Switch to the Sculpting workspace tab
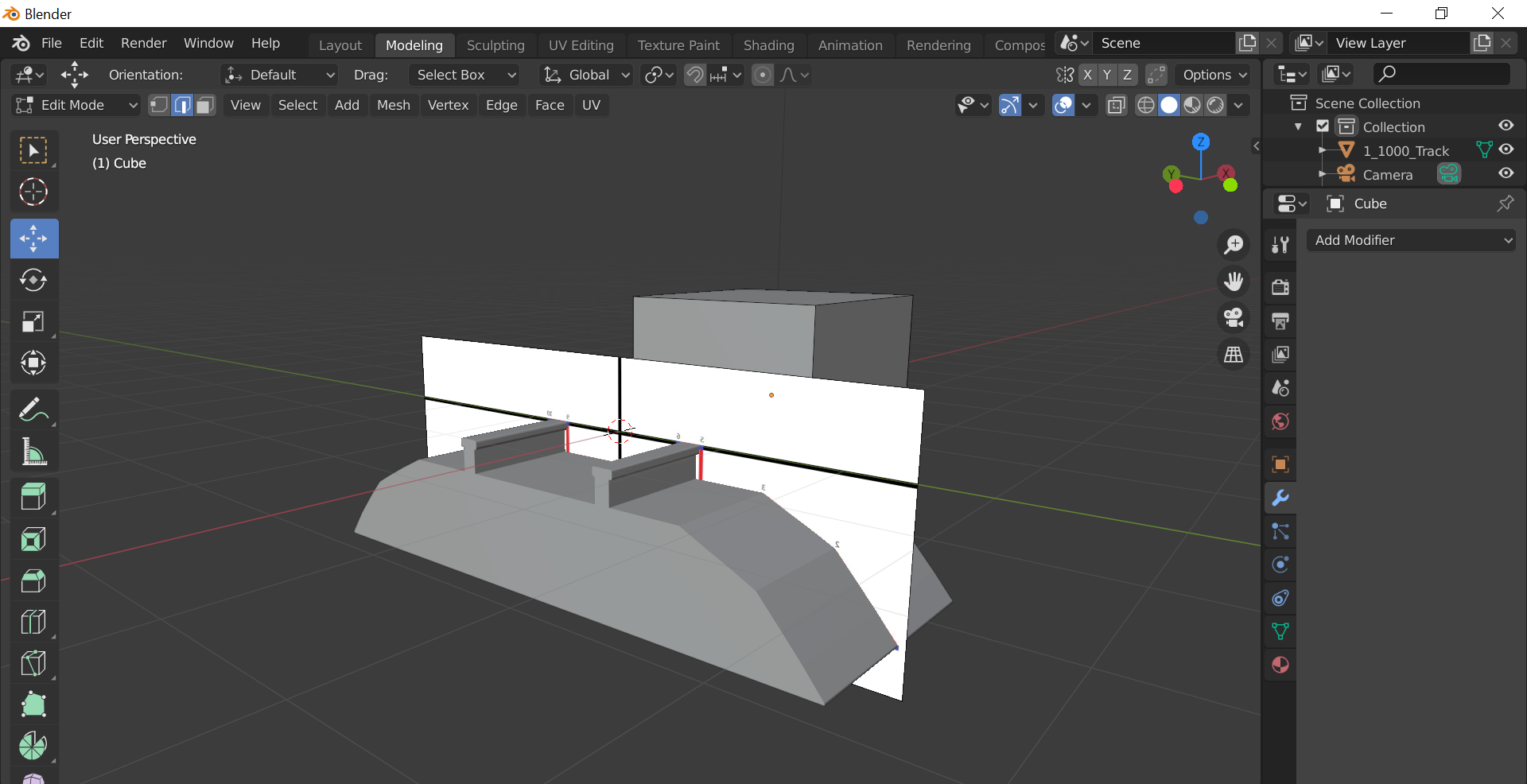The height and width of the screenshot is (784, 1527). [495, 45]
